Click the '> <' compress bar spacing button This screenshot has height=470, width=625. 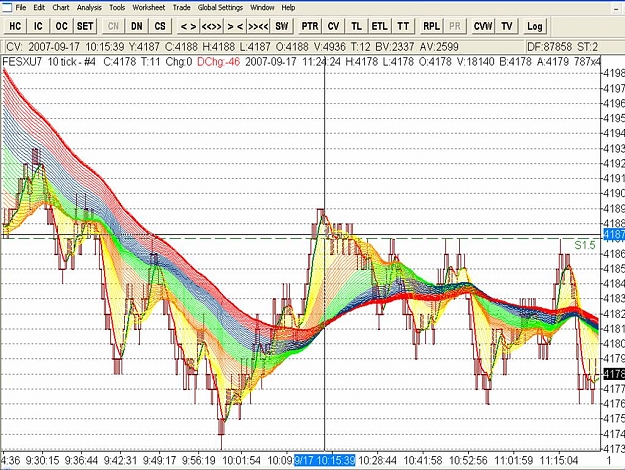235,26
